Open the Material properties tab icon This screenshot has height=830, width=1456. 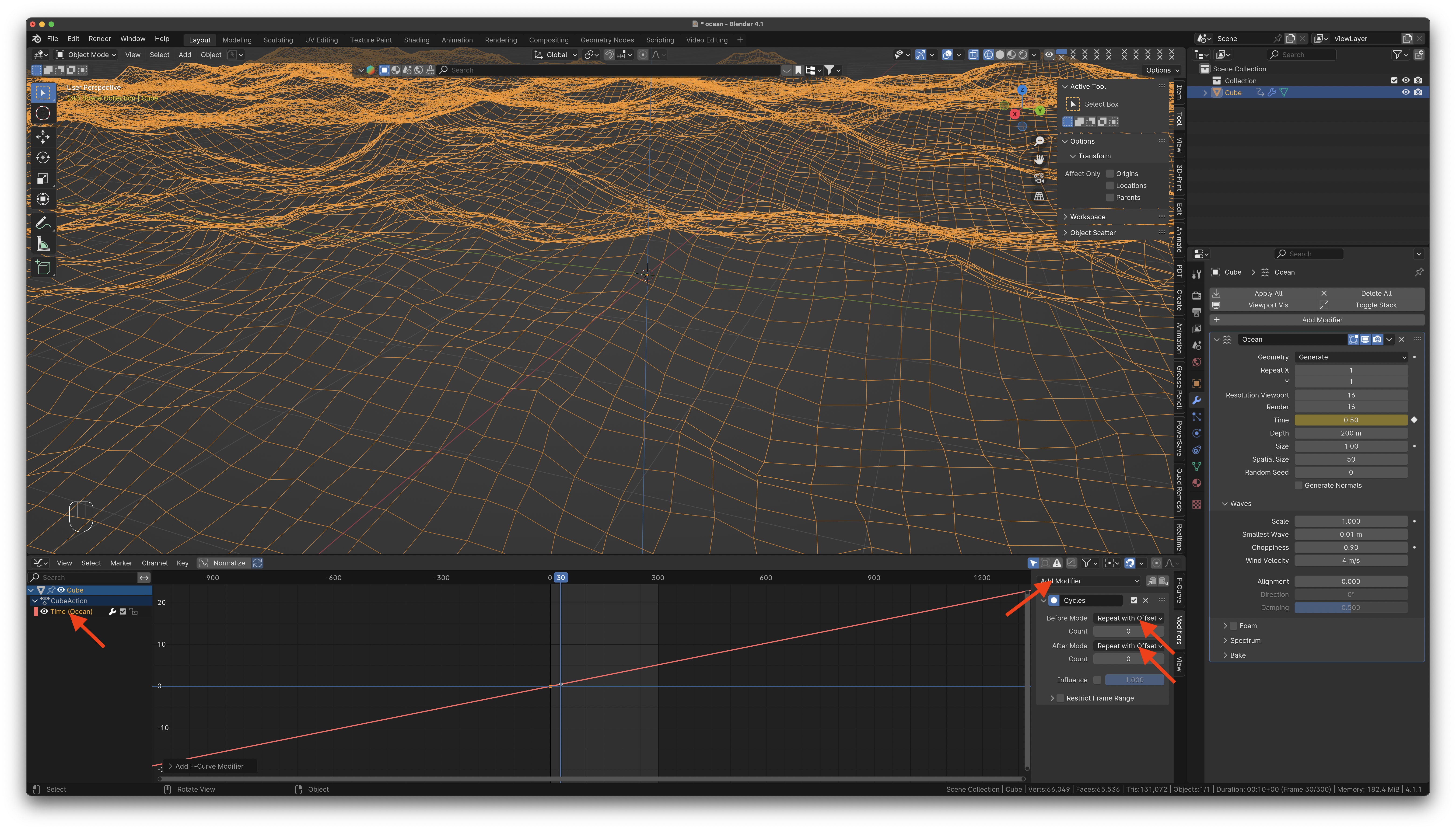click(x=1196, y=483)
